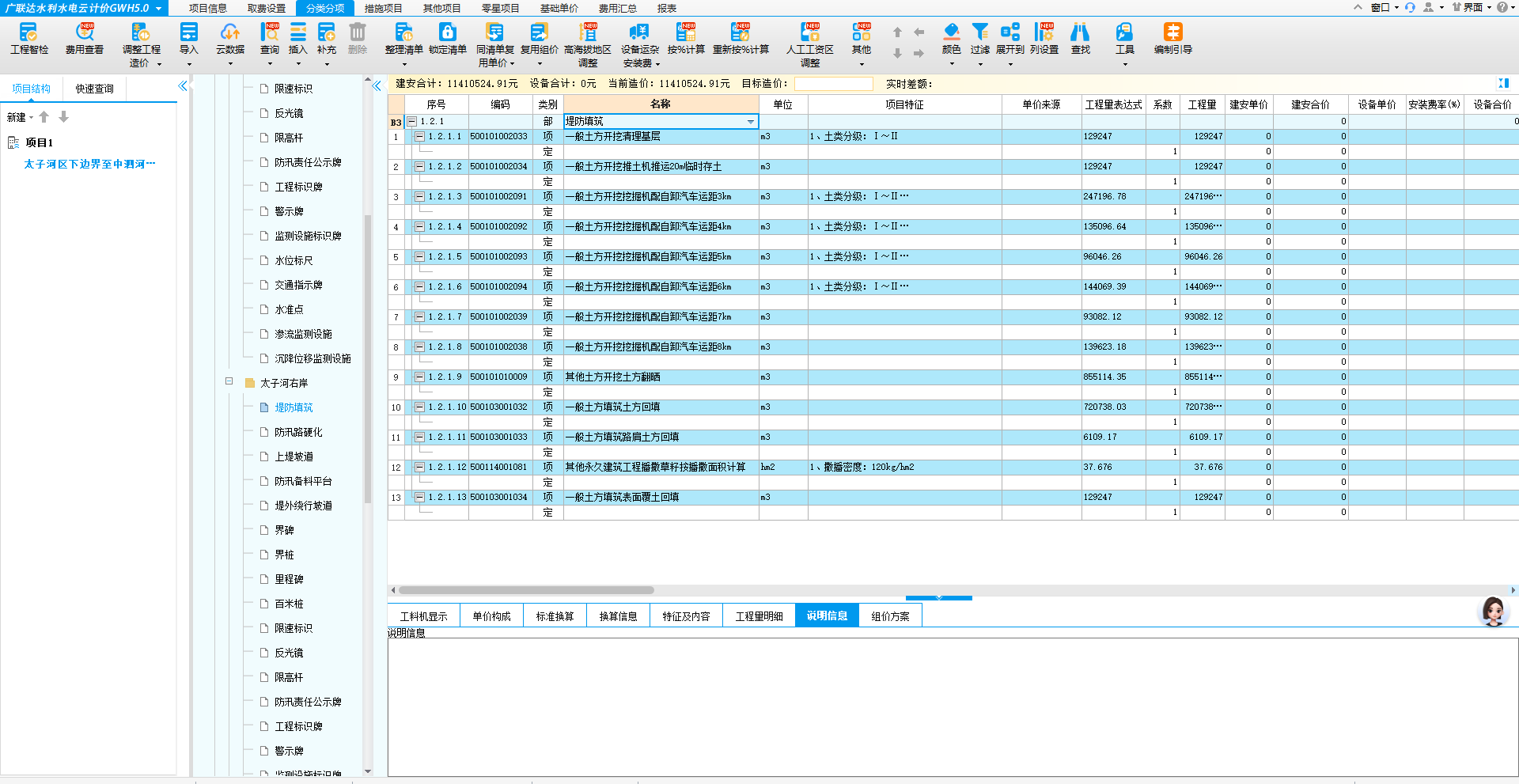1519x784 pixels.
Task: Switch to 基础单价 menu tab
Action: (559, 8)
